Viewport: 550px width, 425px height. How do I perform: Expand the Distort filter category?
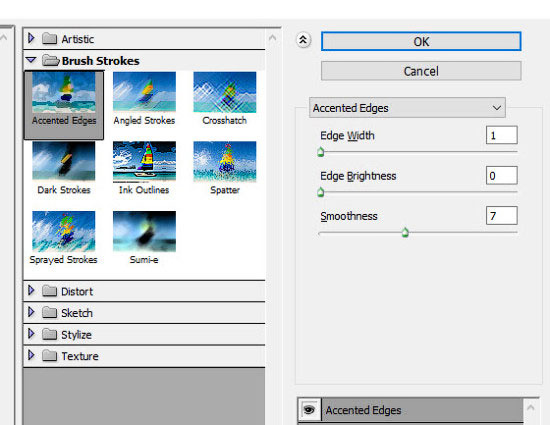31,291
